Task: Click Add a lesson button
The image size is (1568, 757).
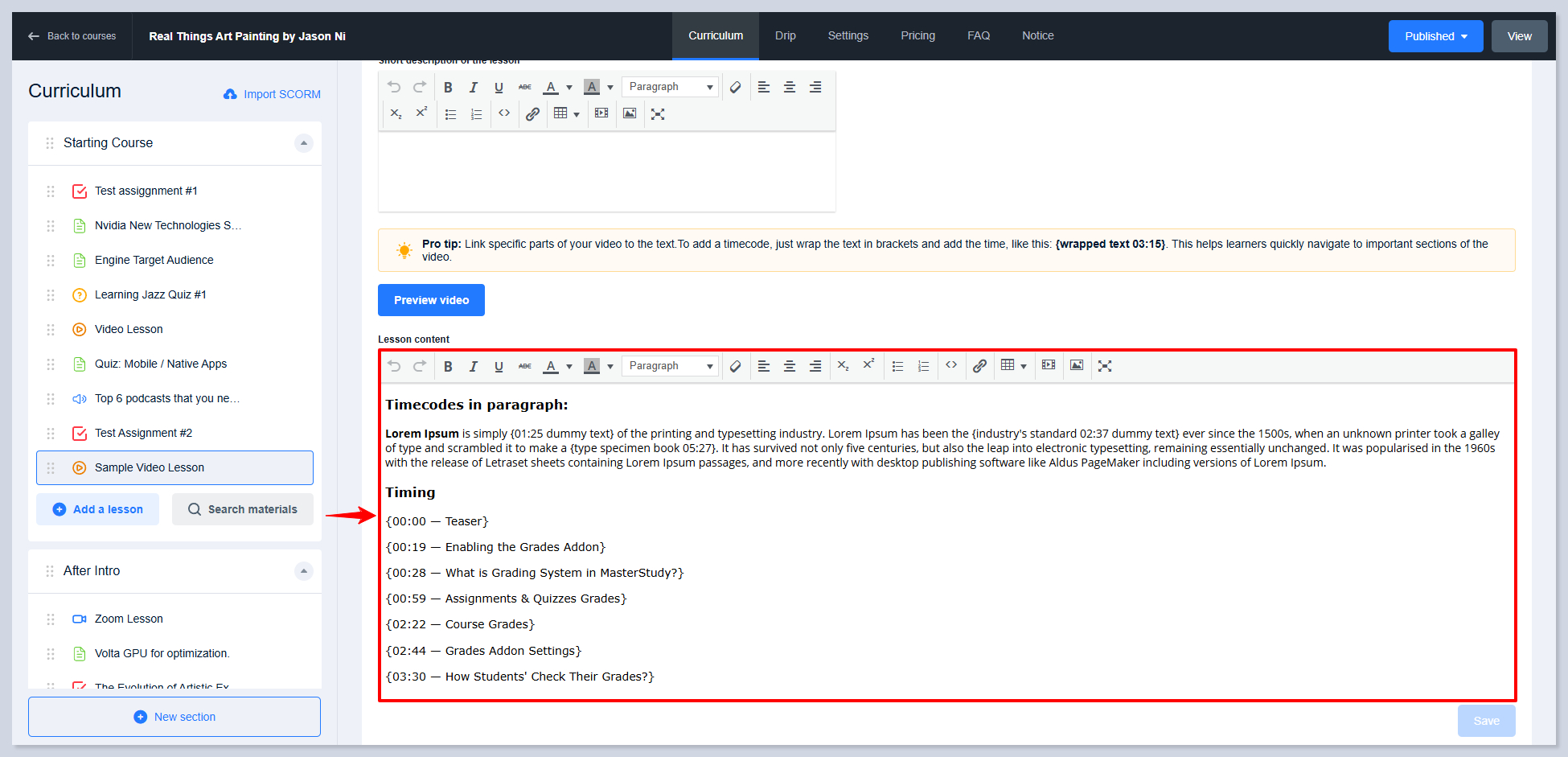Action: (x=97, y=509)
